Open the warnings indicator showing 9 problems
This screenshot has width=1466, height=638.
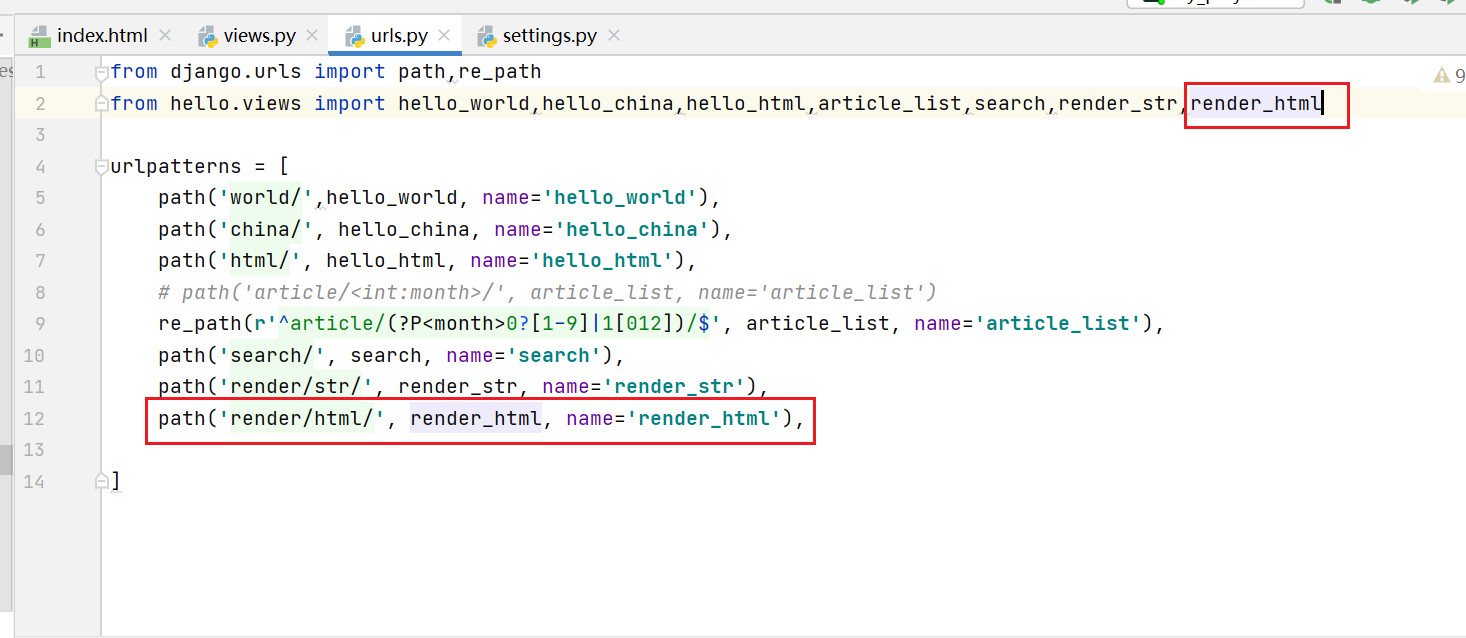[x=1449, y=75]
